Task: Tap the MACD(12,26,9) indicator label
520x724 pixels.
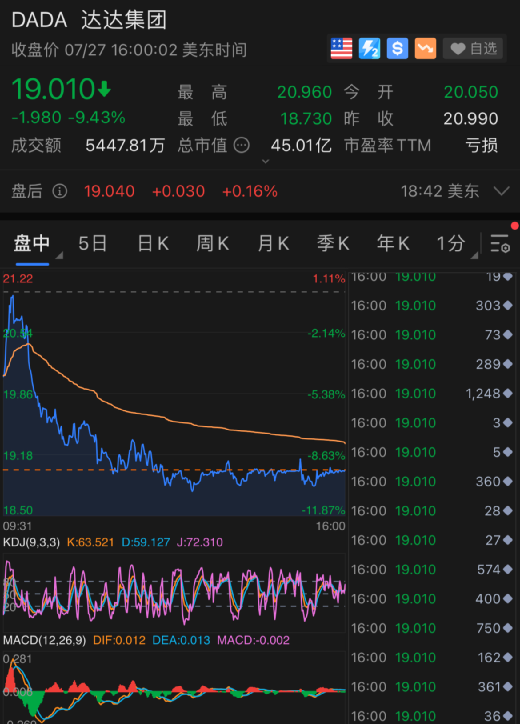Action: point(44,640)
